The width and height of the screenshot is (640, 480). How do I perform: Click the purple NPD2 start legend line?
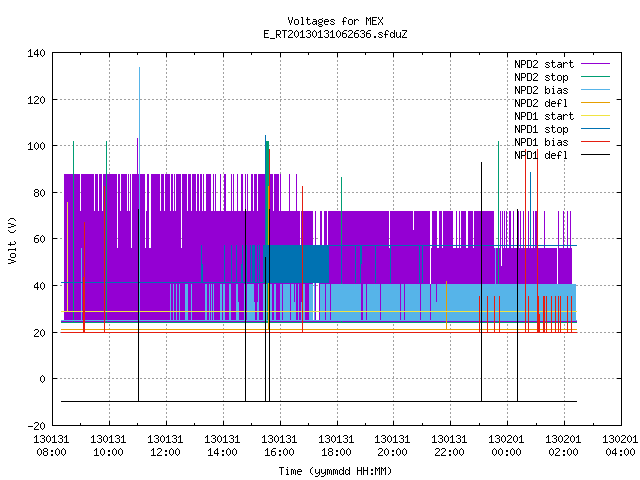tap(596, 64)
